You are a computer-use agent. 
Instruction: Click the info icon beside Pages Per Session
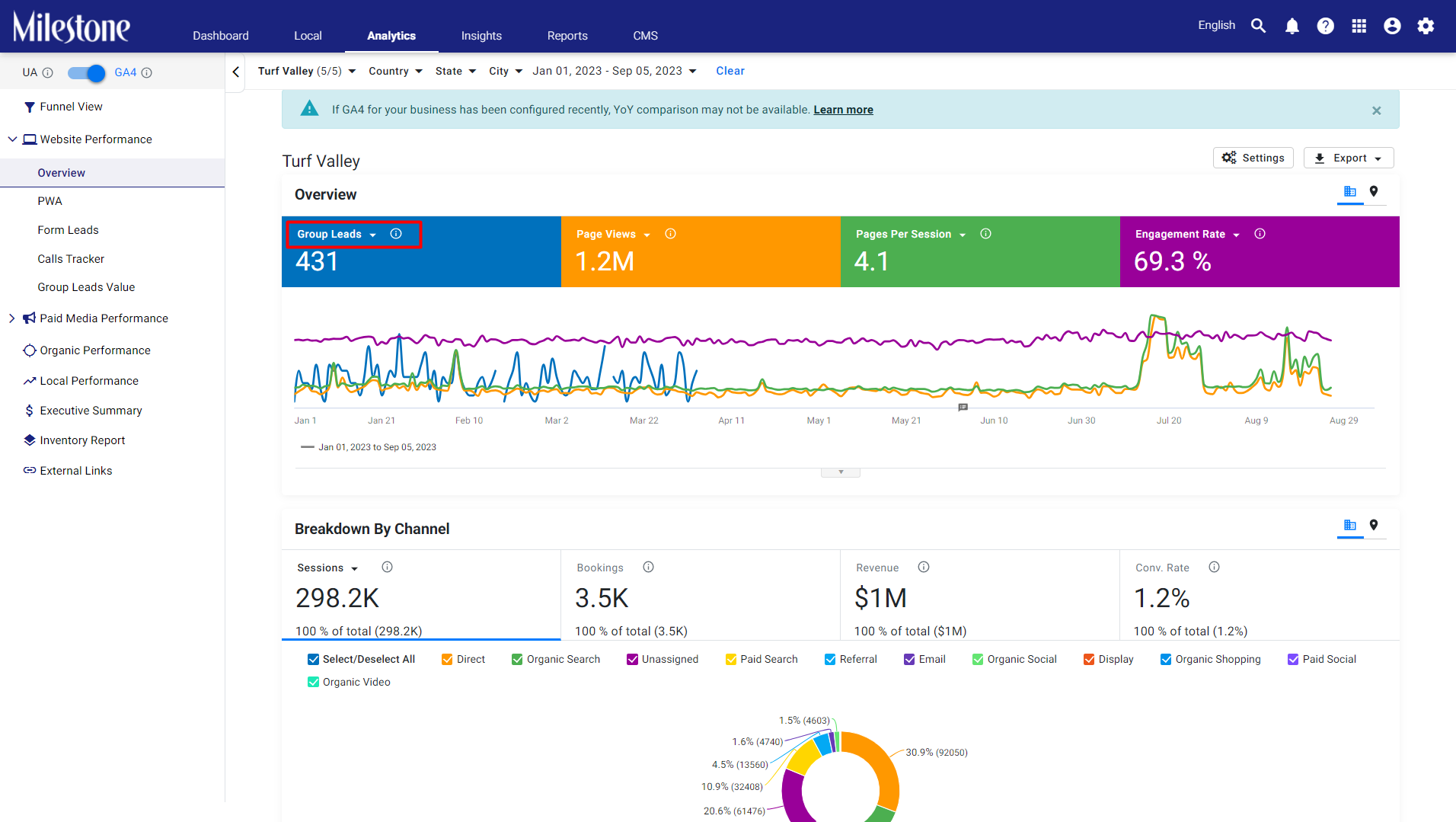tap(986, 234)
